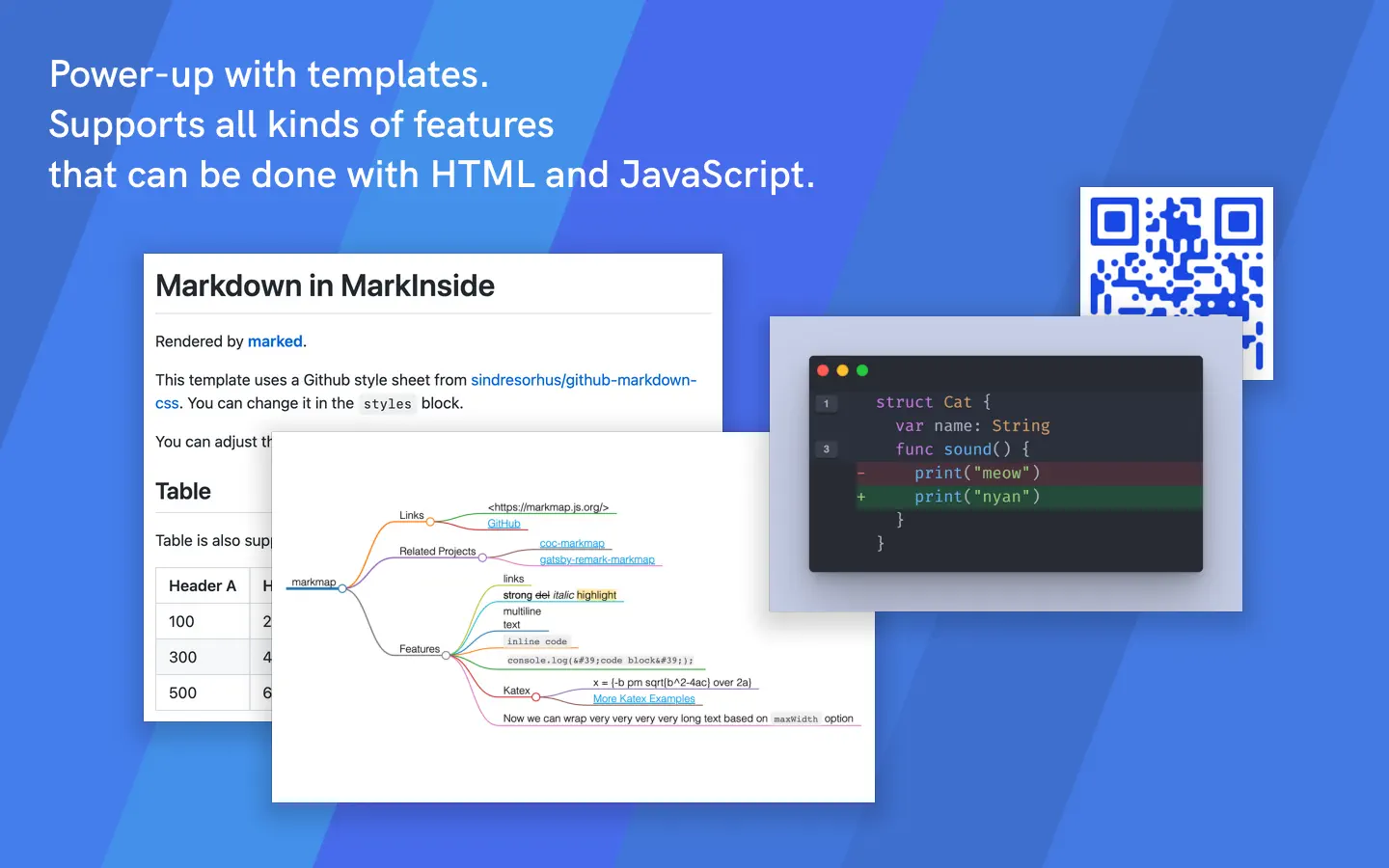The width and height of the screenshot is (1389, 868).
Task: Click the 'Power-up with templates.' headline
Action: (269, 74)
